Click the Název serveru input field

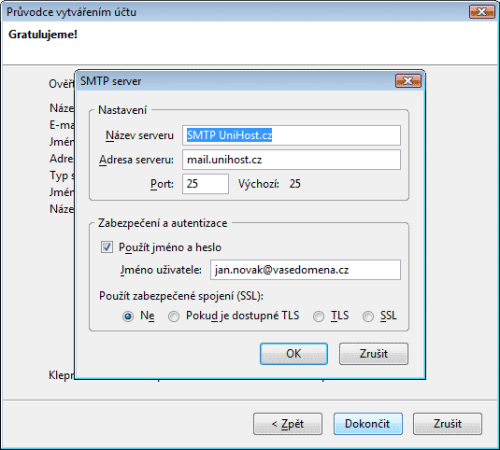tap(291, 135)
